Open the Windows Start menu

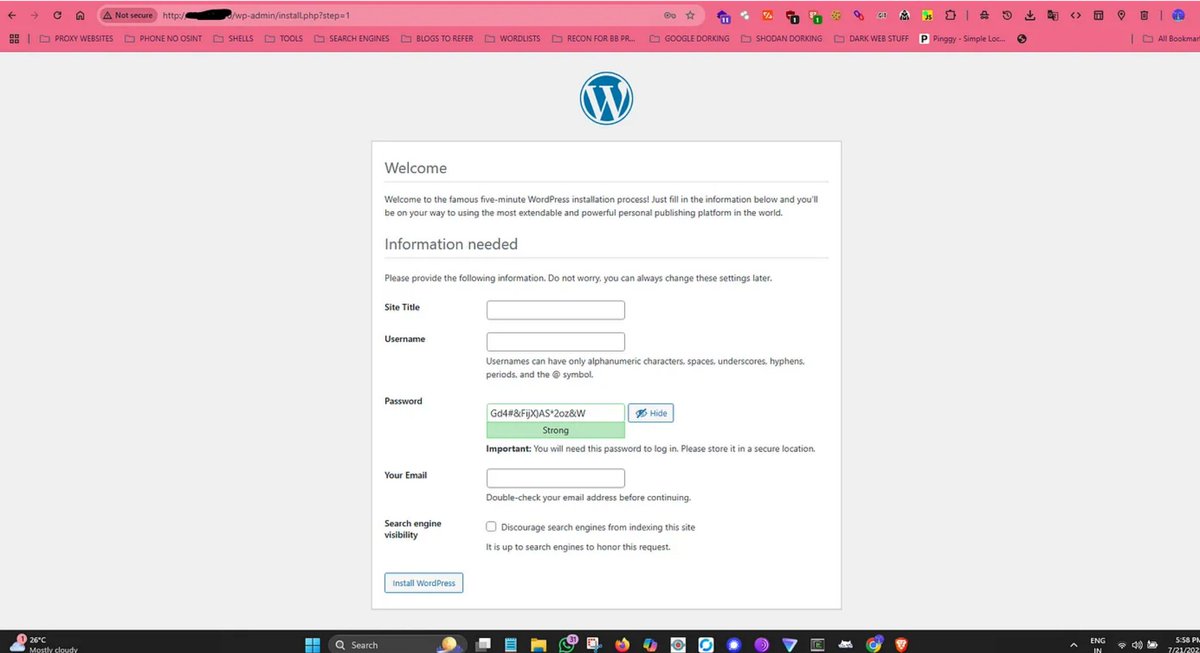point(310,644)
